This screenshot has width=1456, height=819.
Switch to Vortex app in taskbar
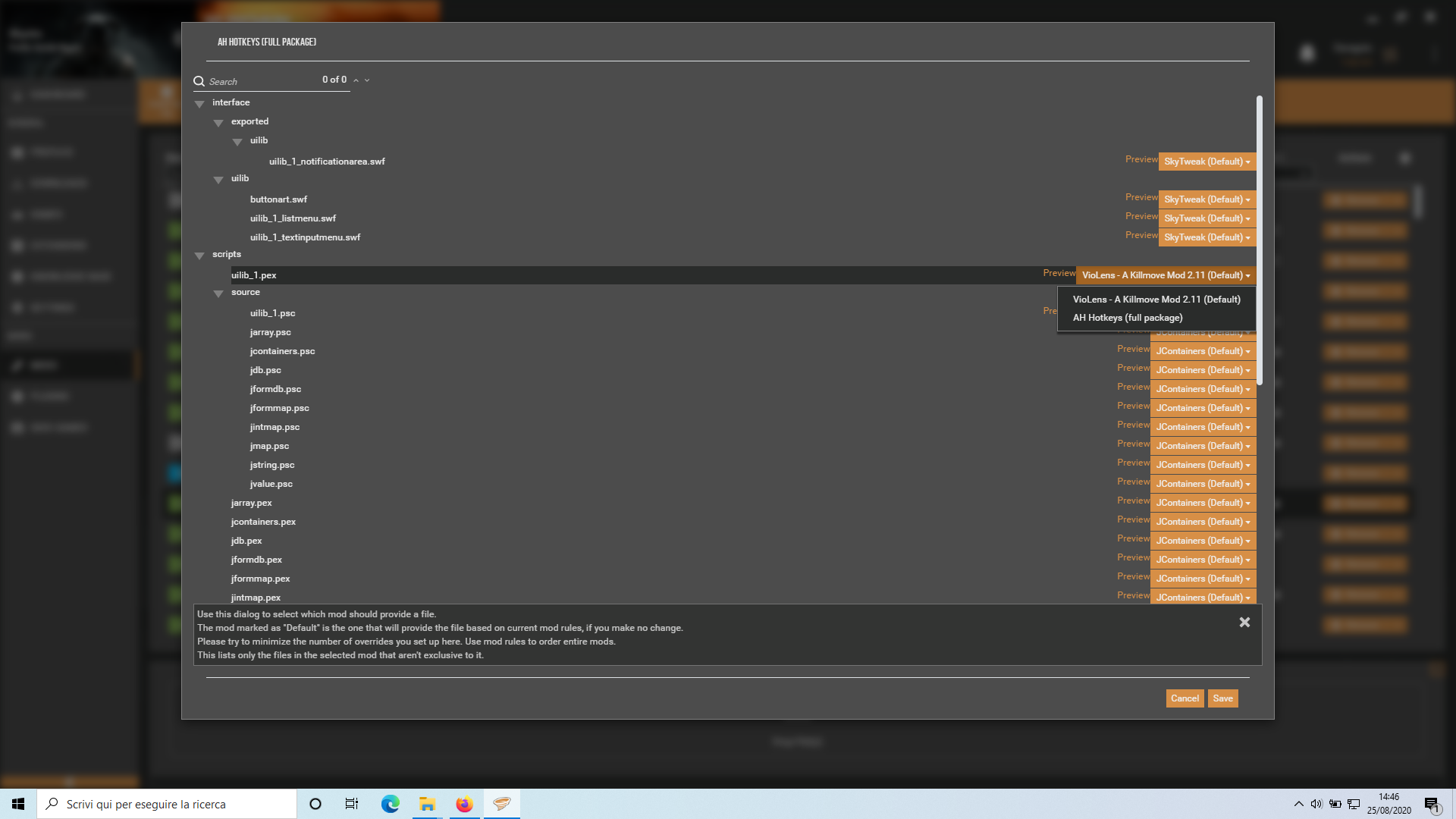501,804
